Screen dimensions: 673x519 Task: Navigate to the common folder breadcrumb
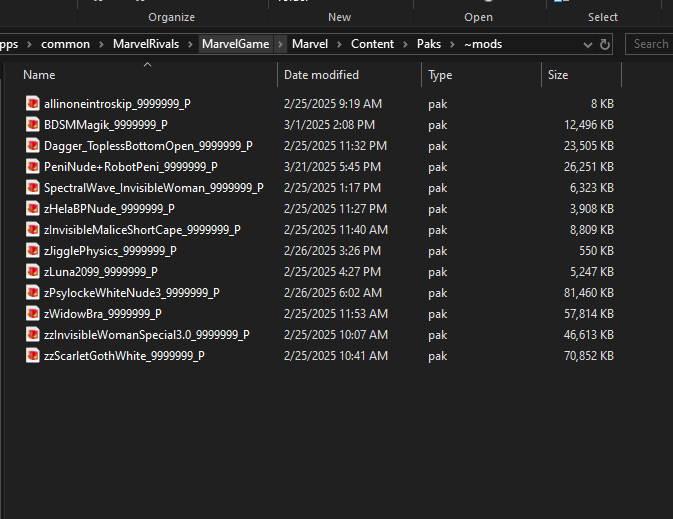(65, 44)
